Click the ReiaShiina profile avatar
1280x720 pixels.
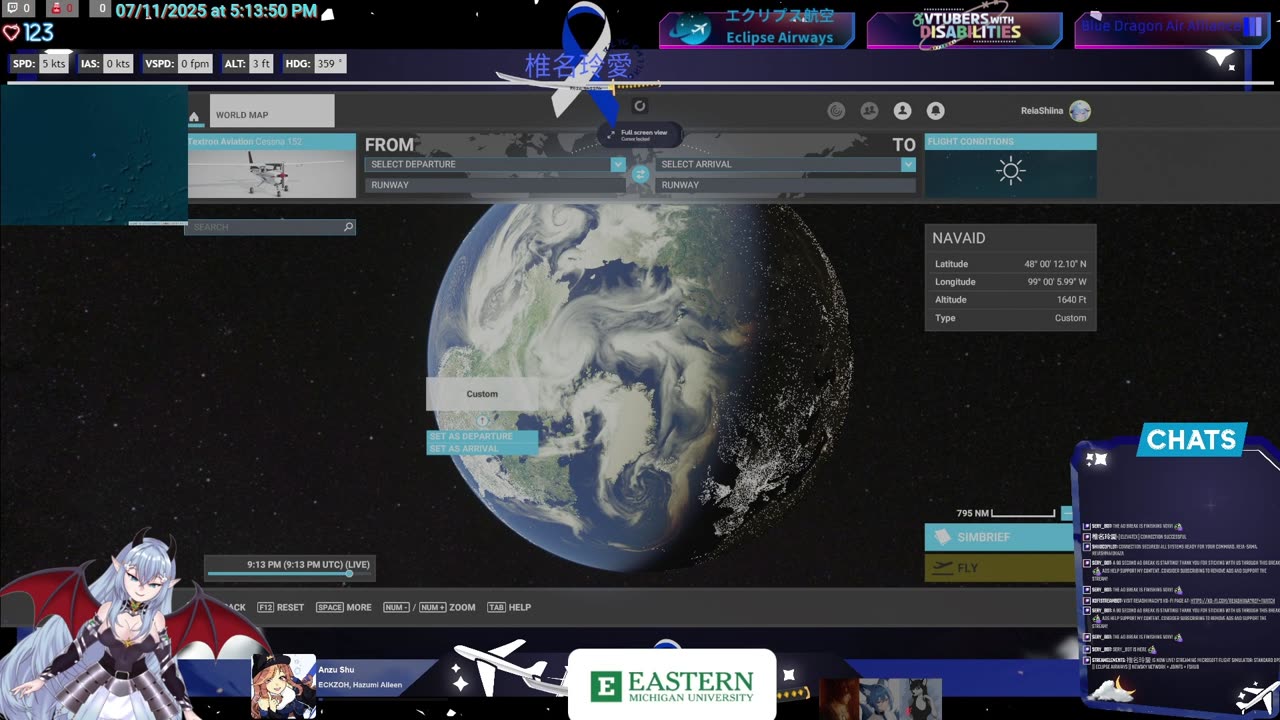point(1080,111)
